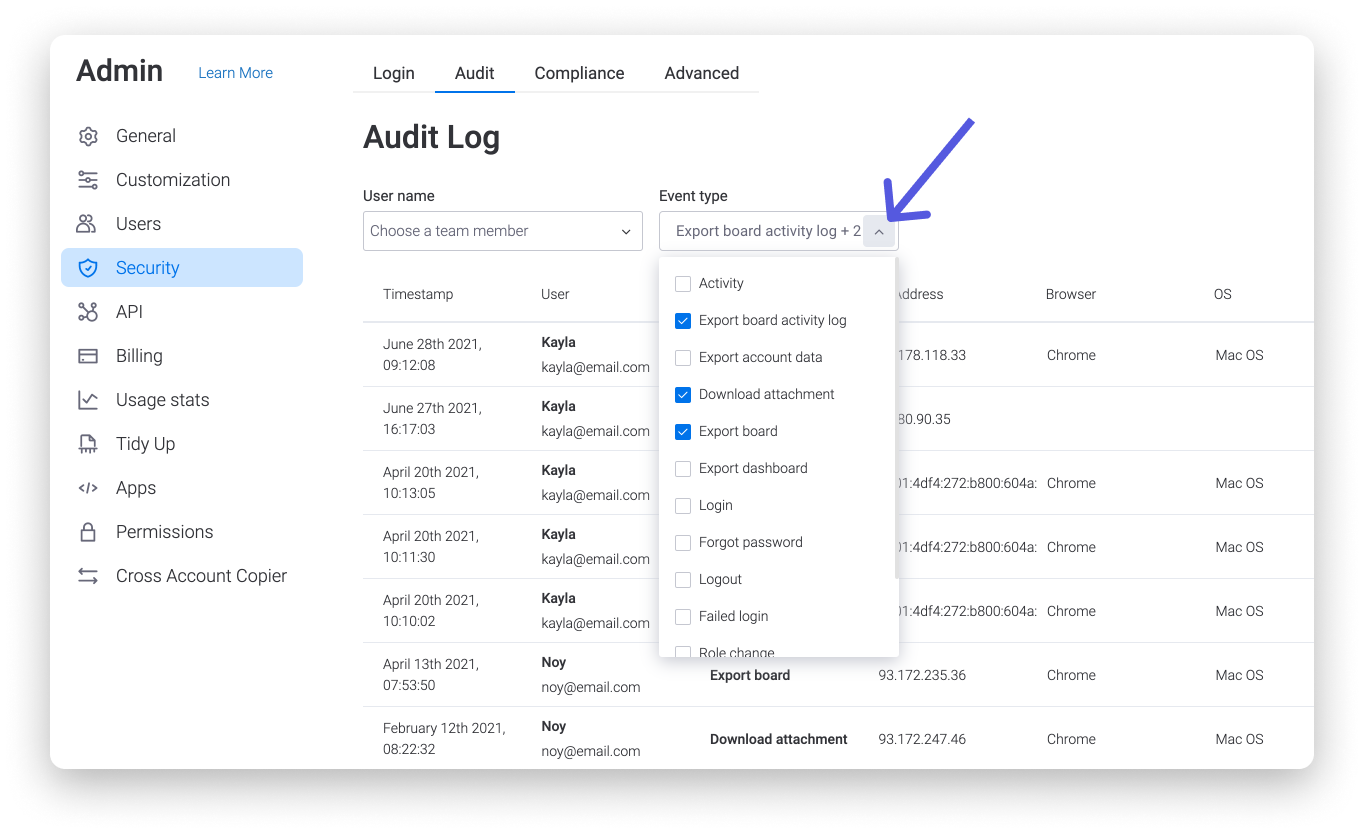The height and width of the screenshot is (834, 1364).
Task: Click the Usage stats chart icon
Action: [x=88, y=400]
